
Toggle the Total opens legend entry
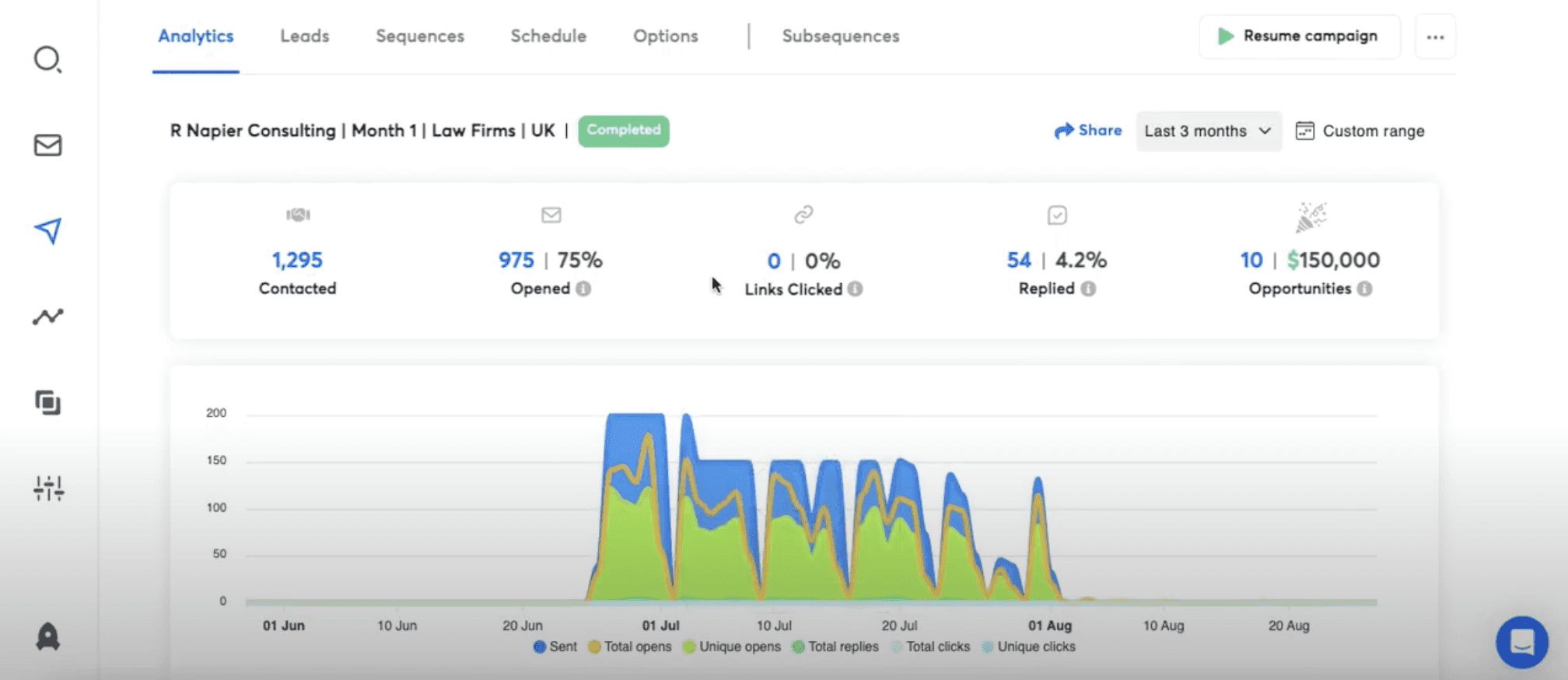[x=629, y=647]
